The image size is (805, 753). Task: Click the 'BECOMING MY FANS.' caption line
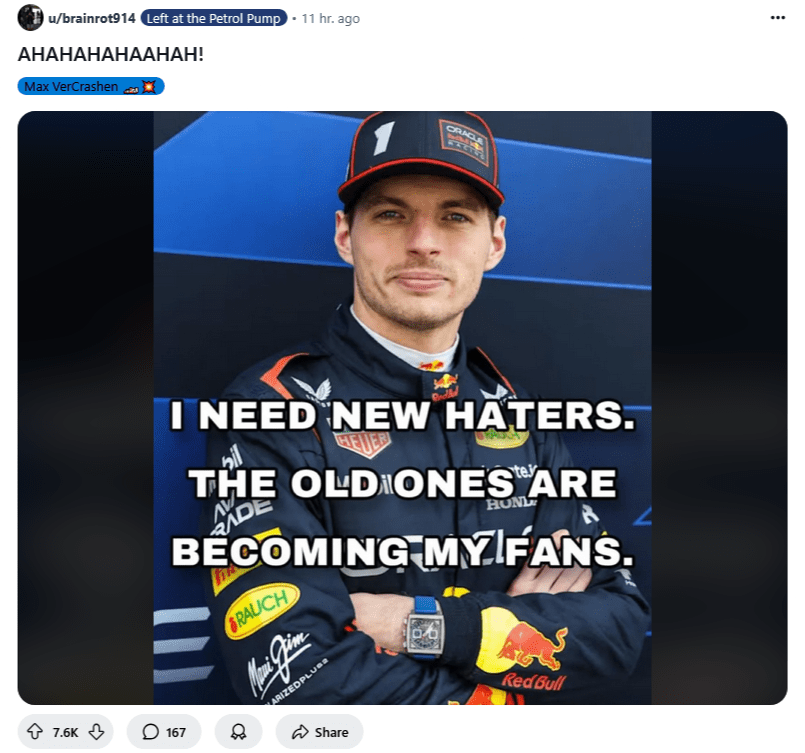click(x=402, y=551)
